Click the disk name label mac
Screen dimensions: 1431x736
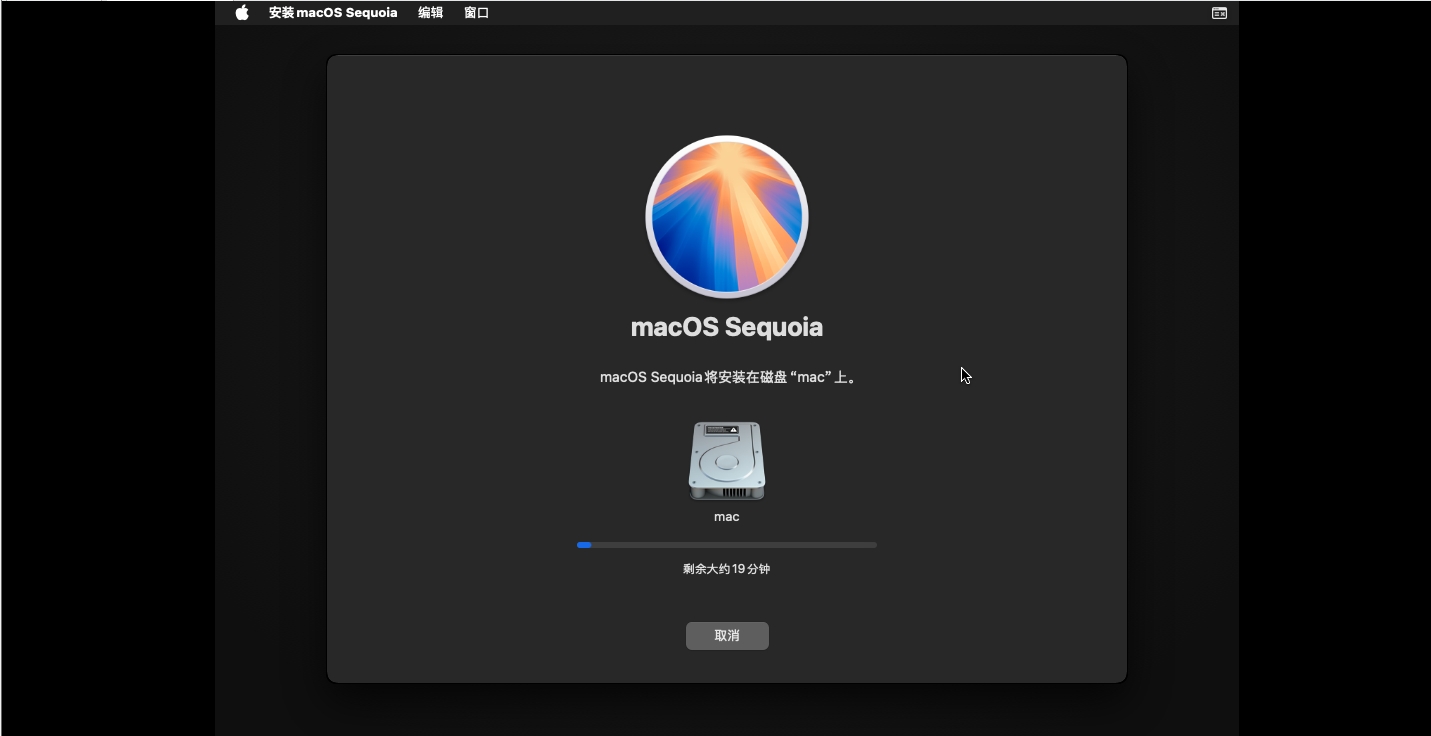tap(727, 517)
